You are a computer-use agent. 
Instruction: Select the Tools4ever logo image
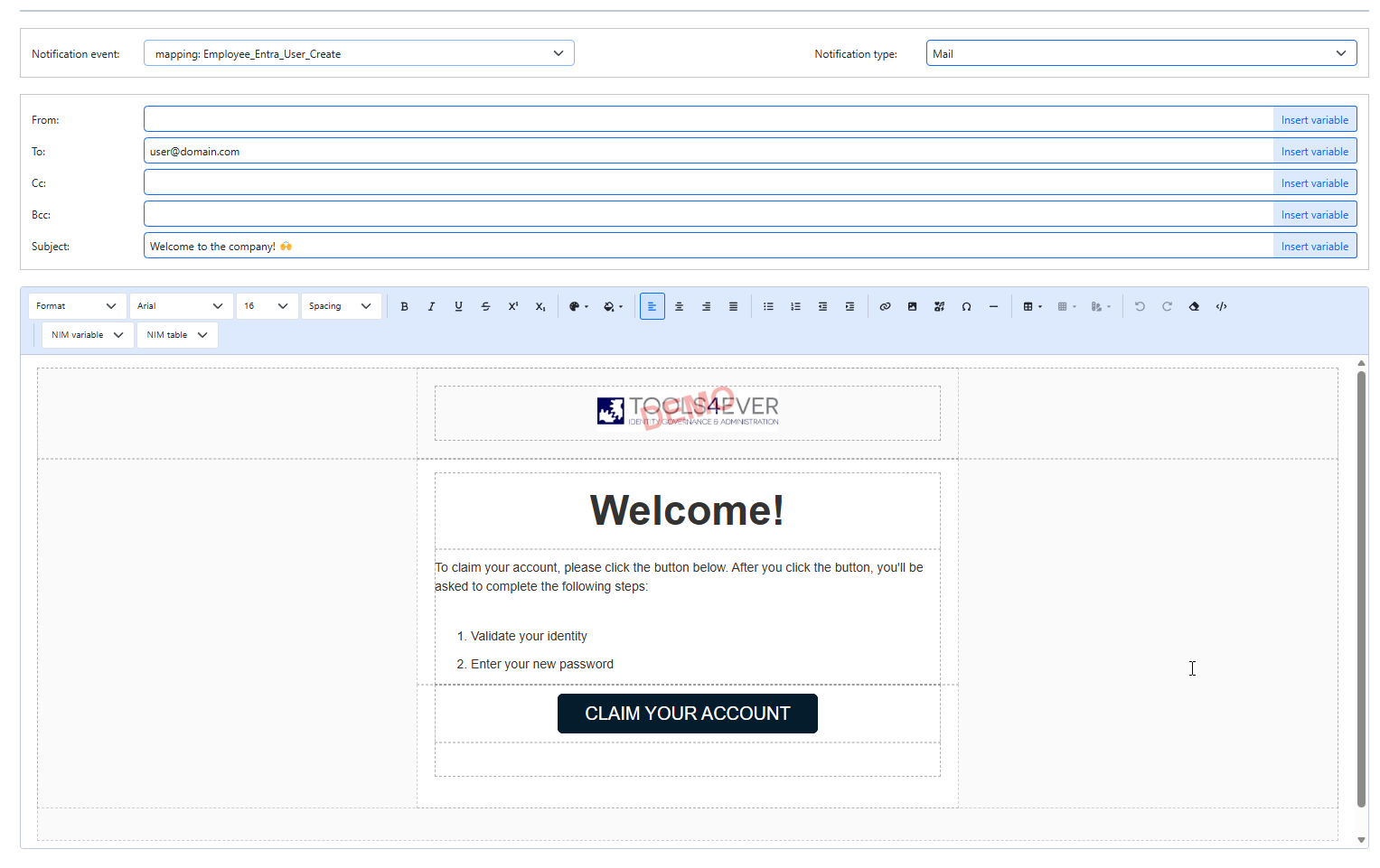(x=688, y=410)
